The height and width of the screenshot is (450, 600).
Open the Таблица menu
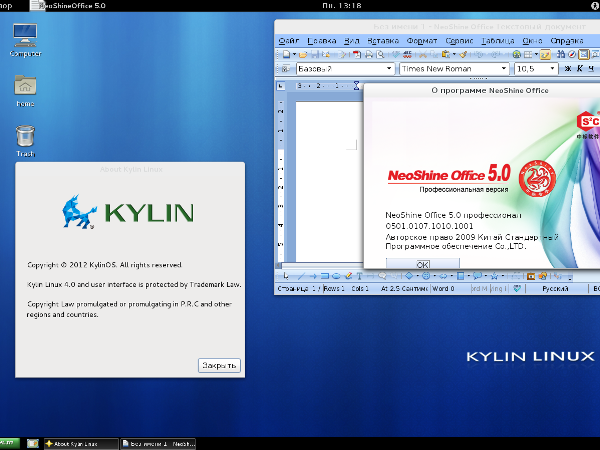(x=496, y=40)
